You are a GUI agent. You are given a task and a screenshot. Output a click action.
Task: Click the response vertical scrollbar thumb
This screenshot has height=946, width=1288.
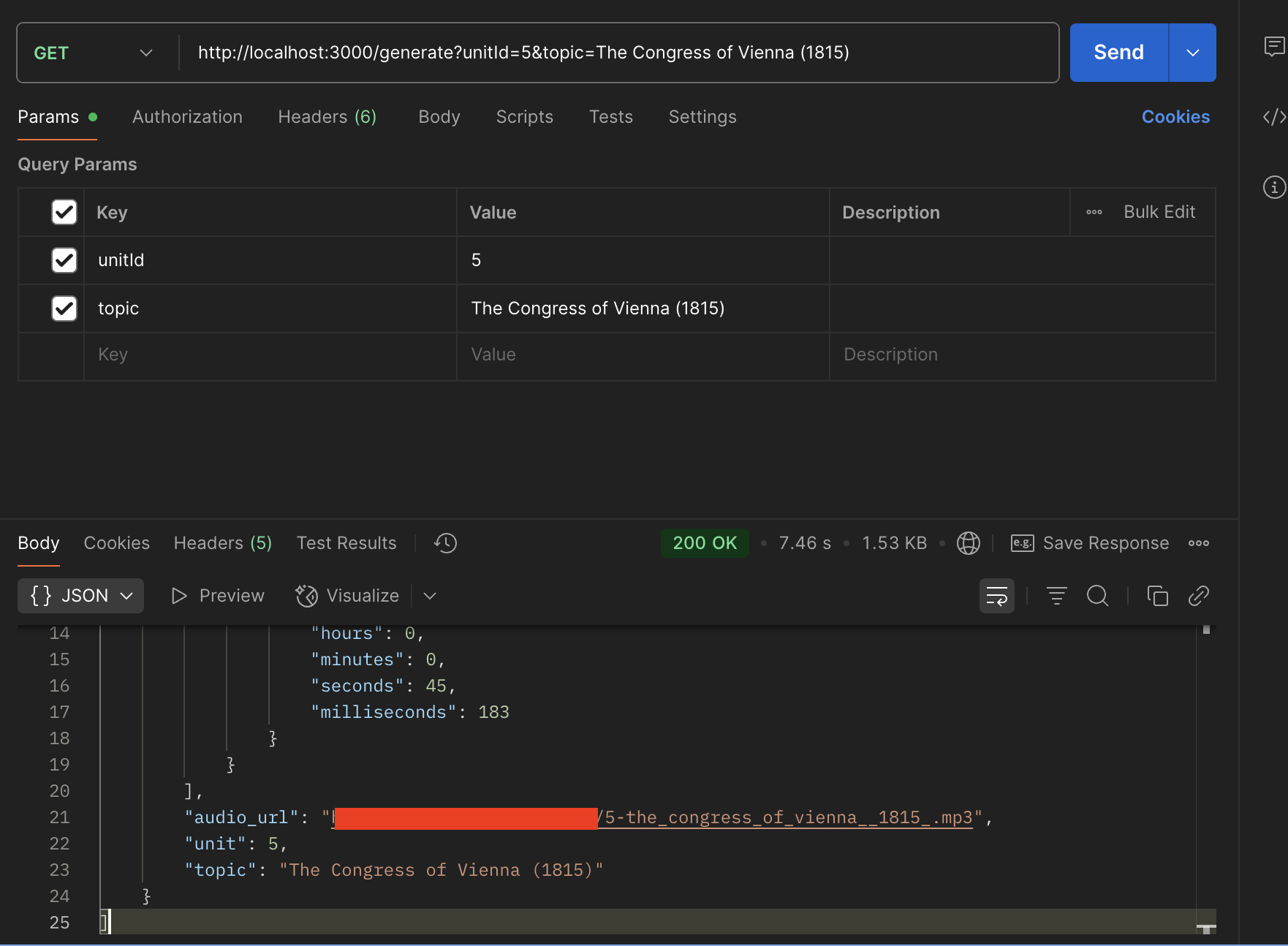pyautogui.click(x=1206, y=629)
